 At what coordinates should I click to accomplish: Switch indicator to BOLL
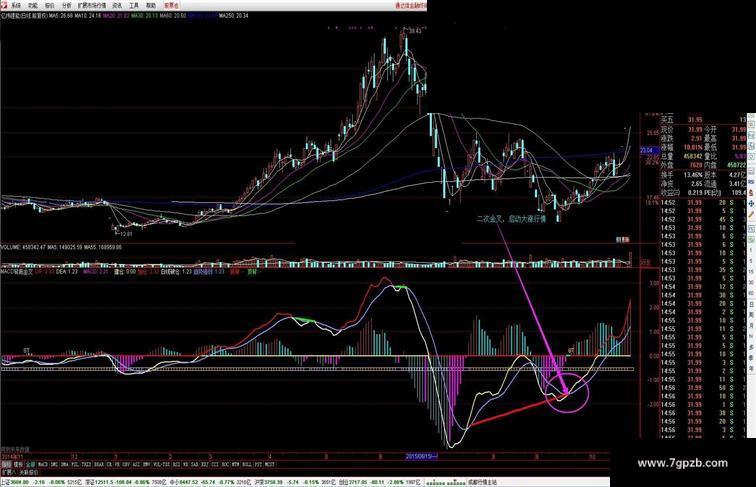245,464
